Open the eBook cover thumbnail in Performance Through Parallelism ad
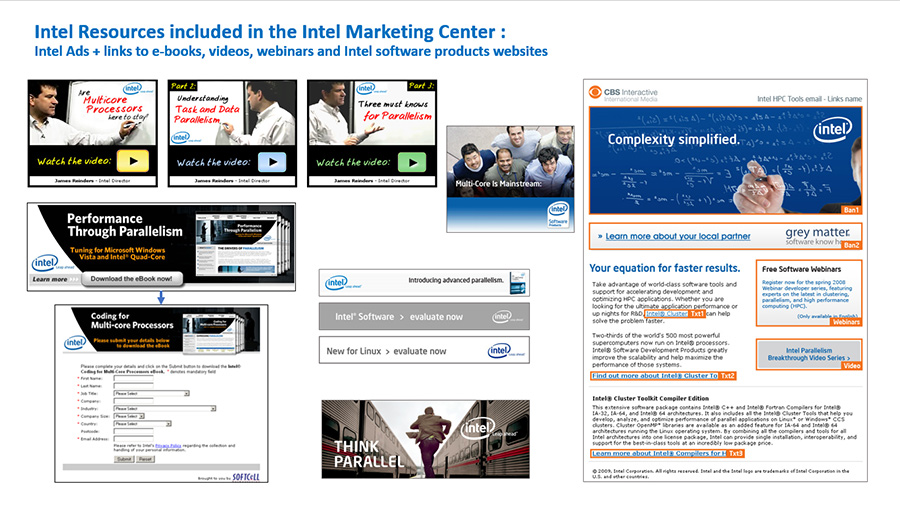 (x=241, y=246)
